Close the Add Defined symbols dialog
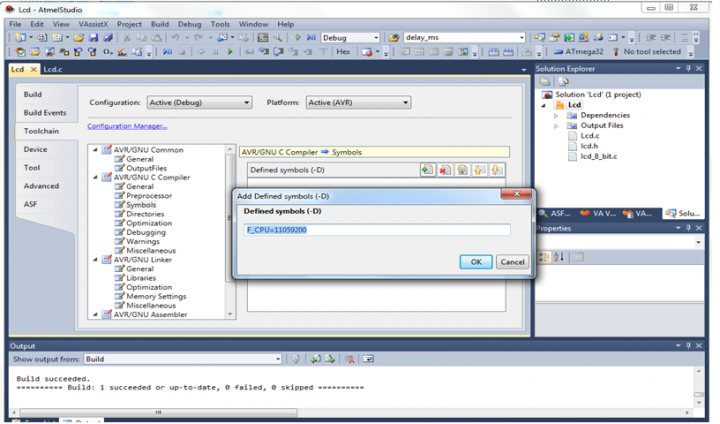This screenshot has height=424, width=720. click(x=516, y=194)
